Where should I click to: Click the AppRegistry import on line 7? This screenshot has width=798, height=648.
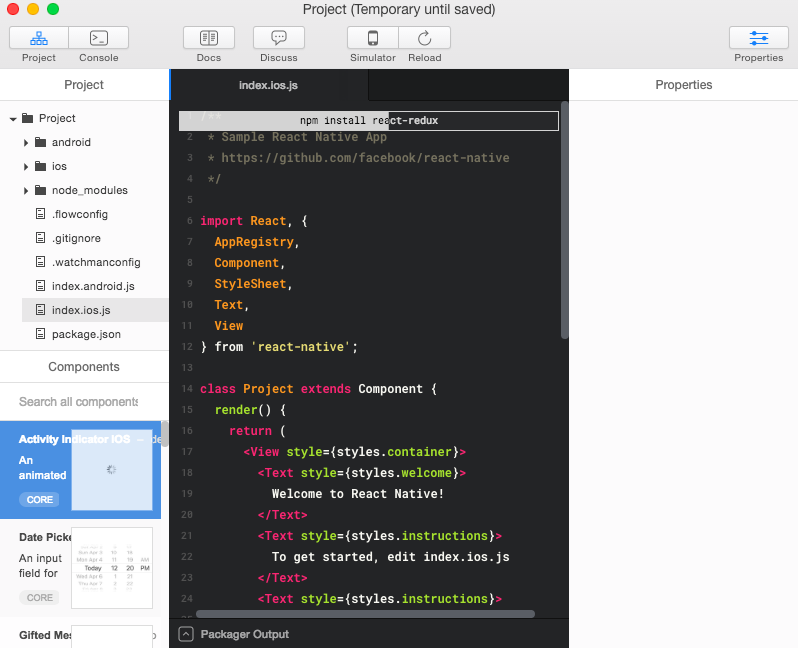pyautogui.click(x=254, y=242)
